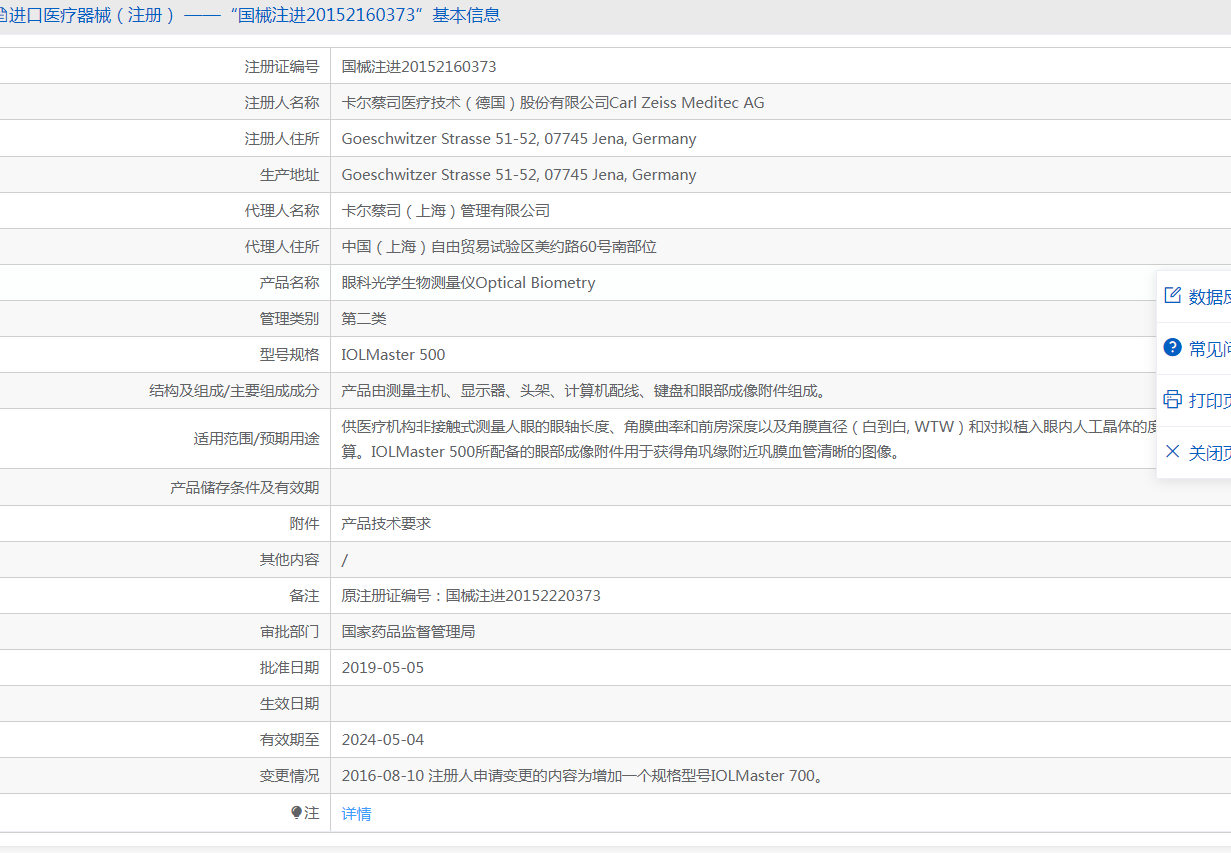Click the 型号规格 field label

click(290, 355)
